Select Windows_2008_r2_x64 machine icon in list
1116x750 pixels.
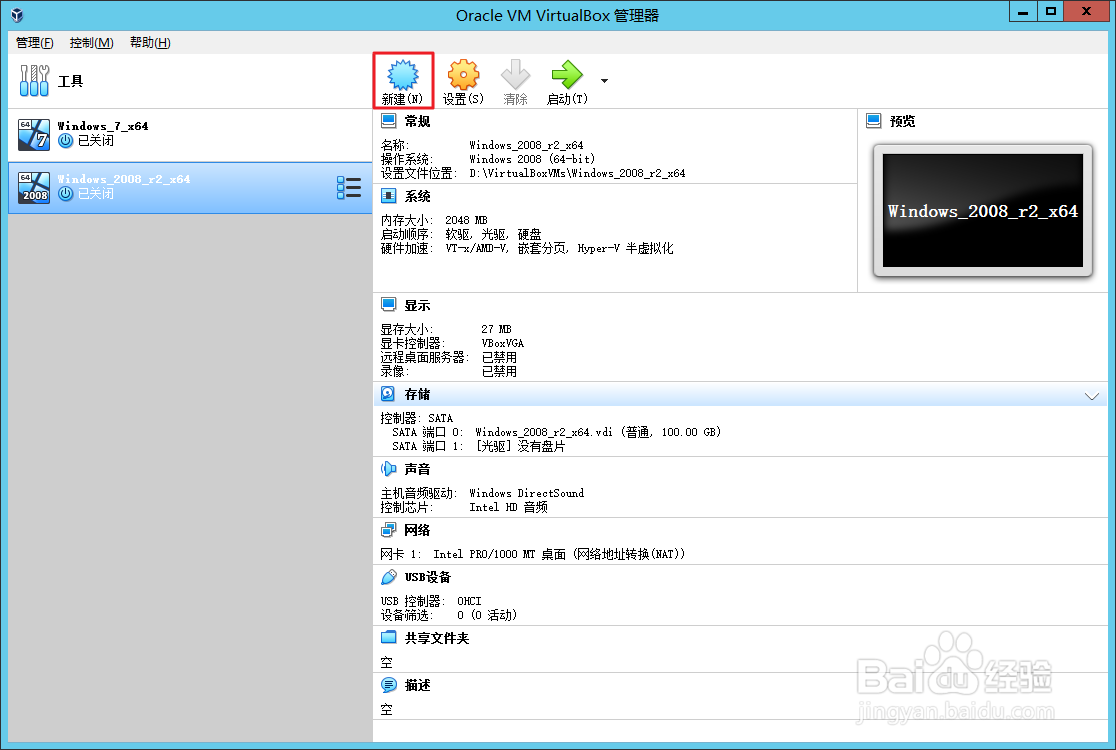tap(34, 188)
